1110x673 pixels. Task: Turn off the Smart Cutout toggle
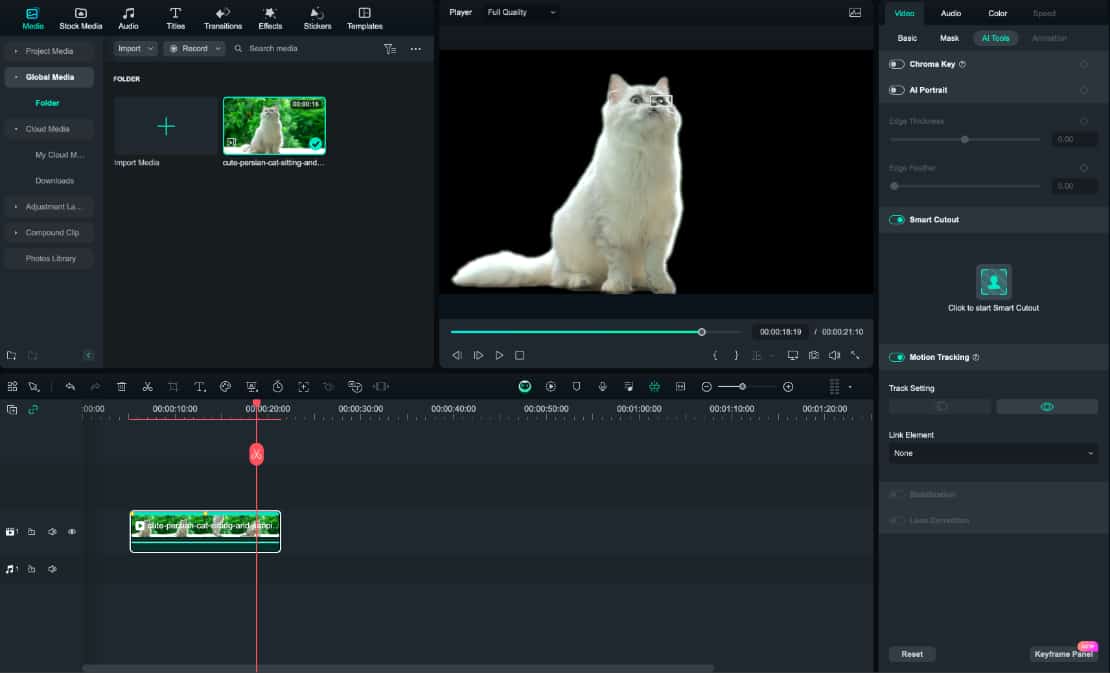(x=897, y=219)
